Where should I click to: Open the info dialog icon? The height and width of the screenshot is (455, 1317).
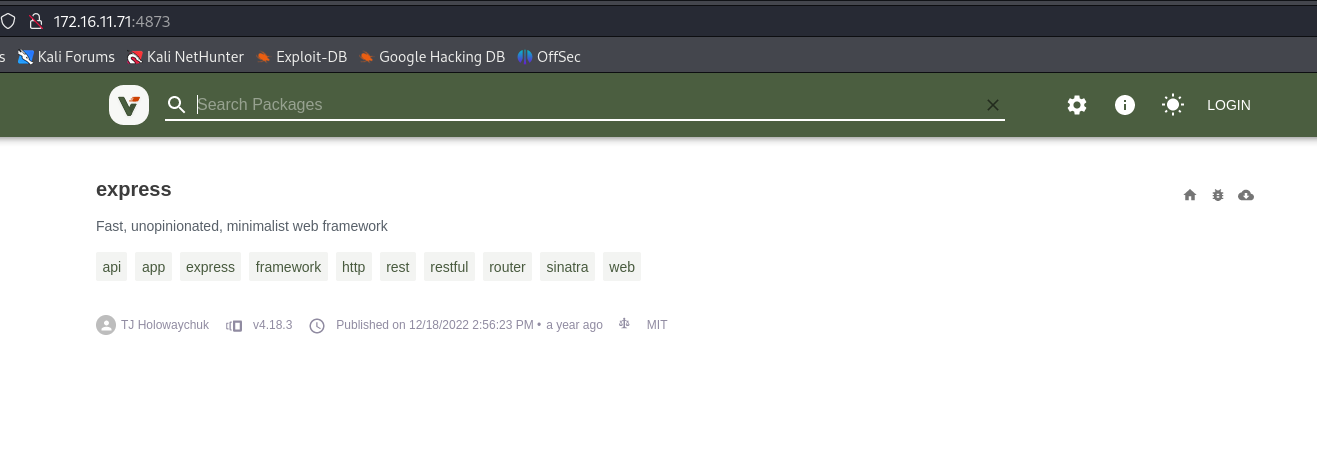click(x=1125, y=105)
